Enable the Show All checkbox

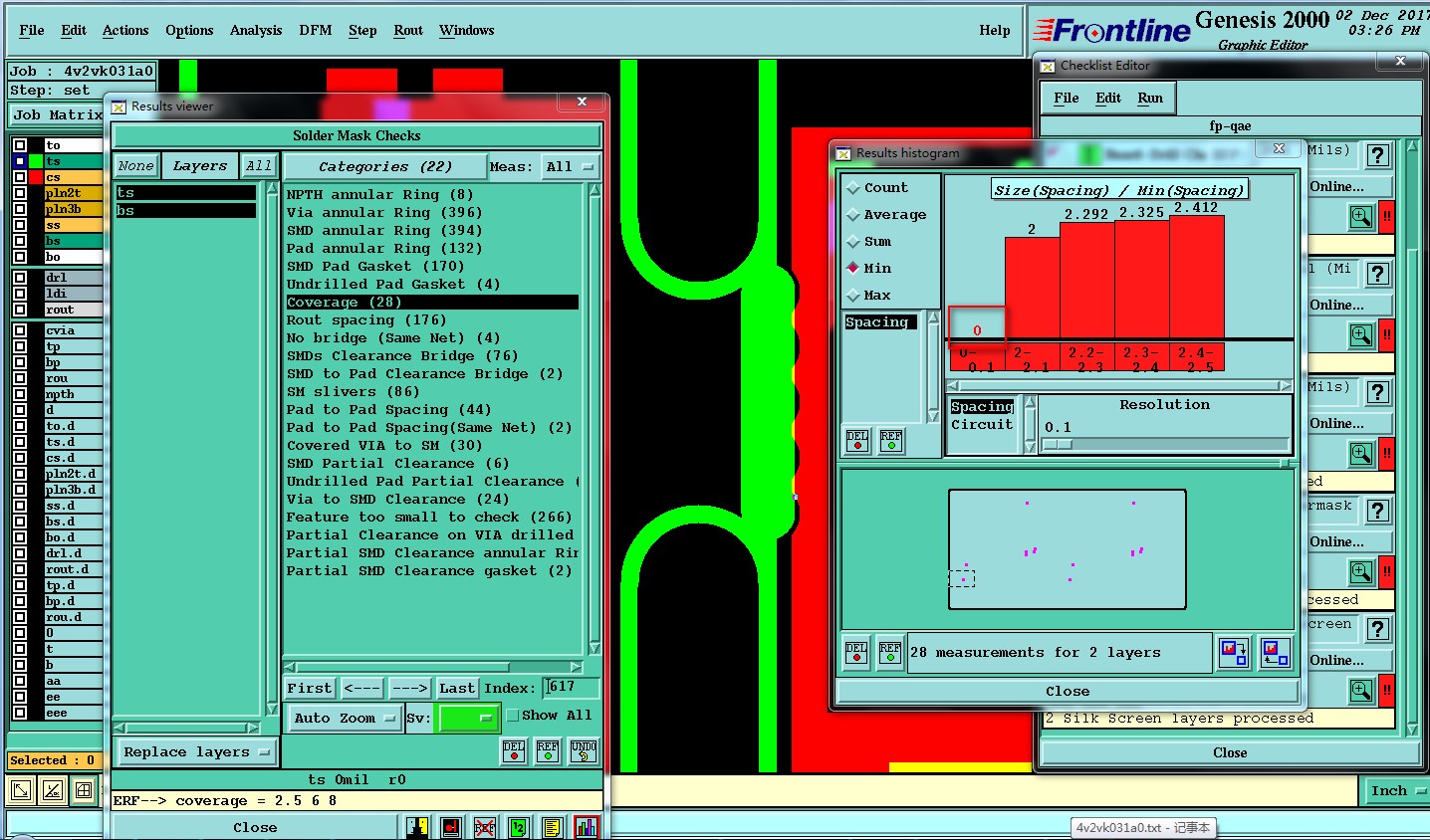pyautogui.click(x=513, y=716)
